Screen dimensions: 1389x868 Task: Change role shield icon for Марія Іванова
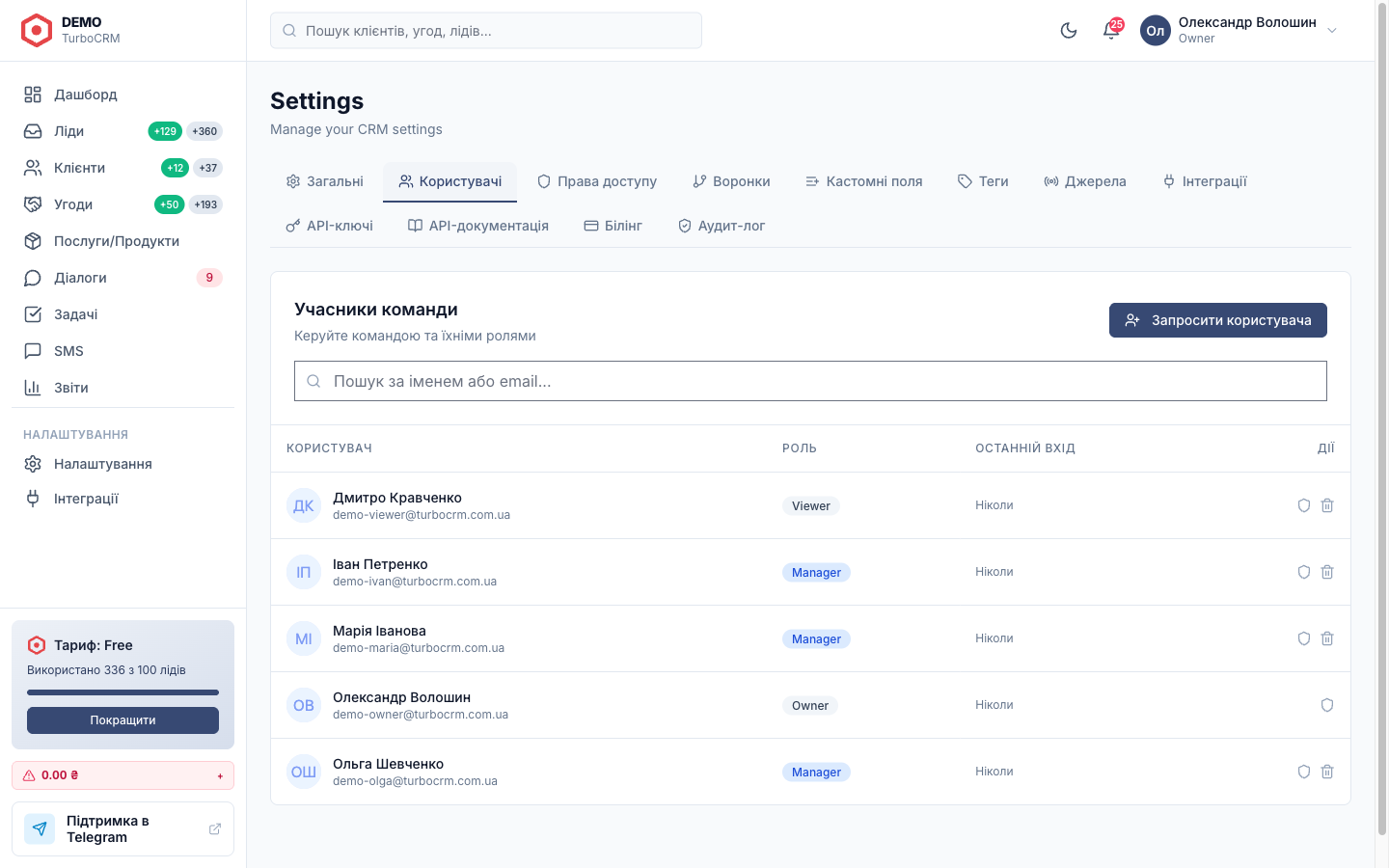(x=1304, y=638)
